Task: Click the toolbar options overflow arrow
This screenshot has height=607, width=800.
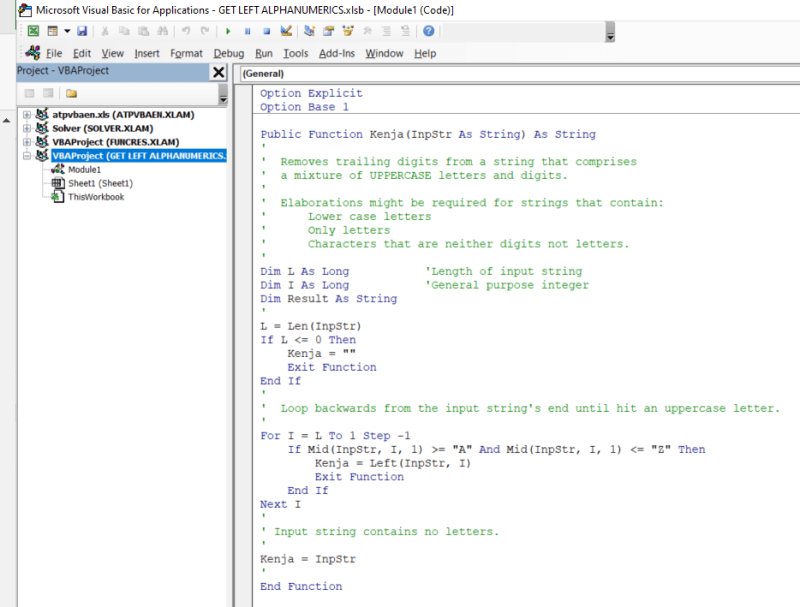Action: [x=610, y=33]
